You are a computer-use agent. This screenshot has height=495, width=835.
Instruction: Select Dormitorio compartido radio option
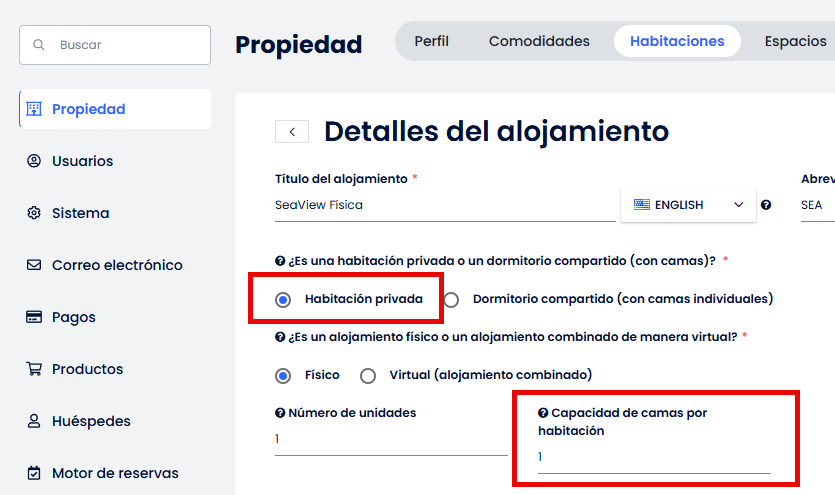452,299
